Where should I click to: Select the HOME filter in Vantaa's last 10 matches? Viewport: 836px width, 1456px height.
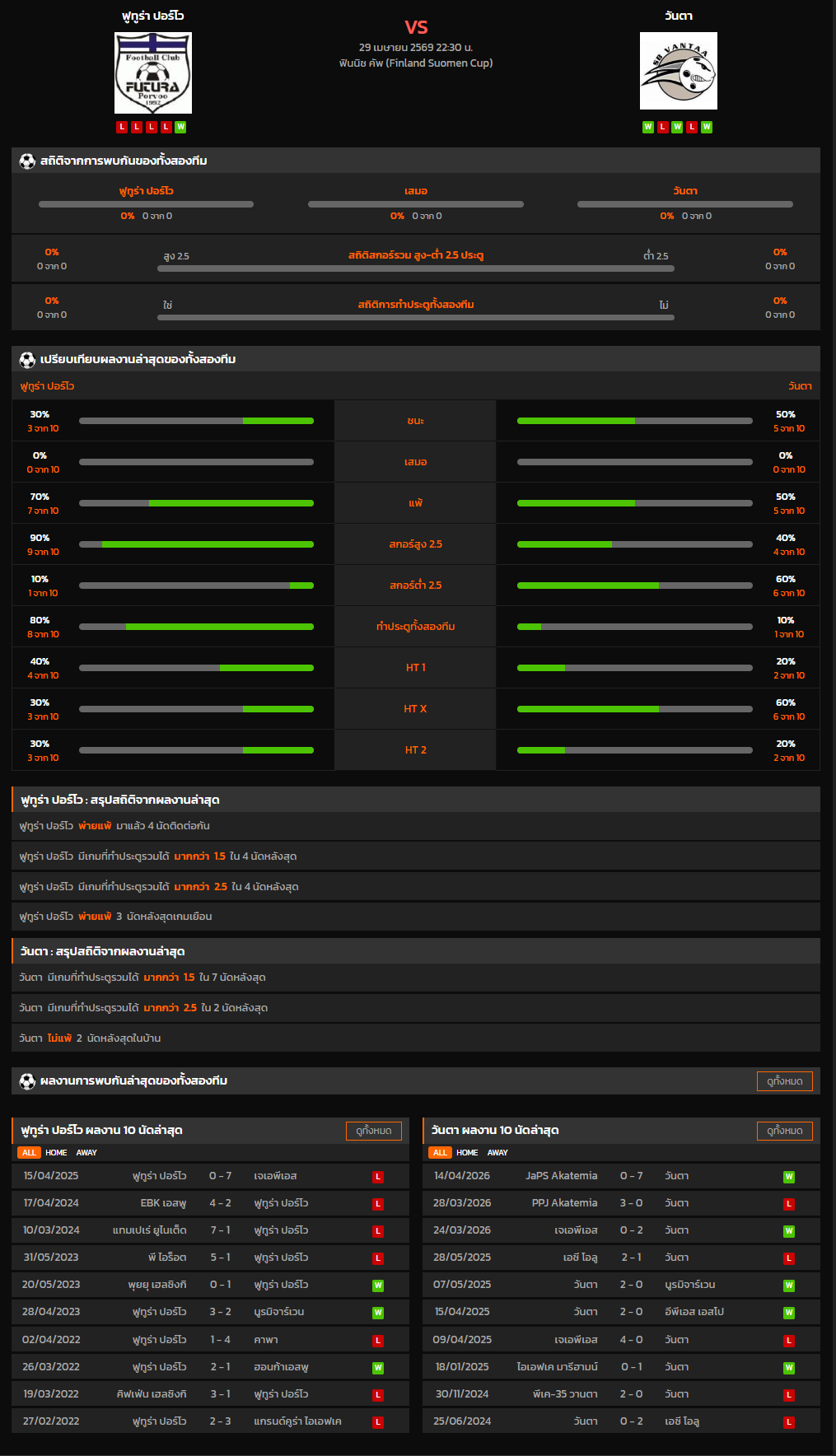467,1153
